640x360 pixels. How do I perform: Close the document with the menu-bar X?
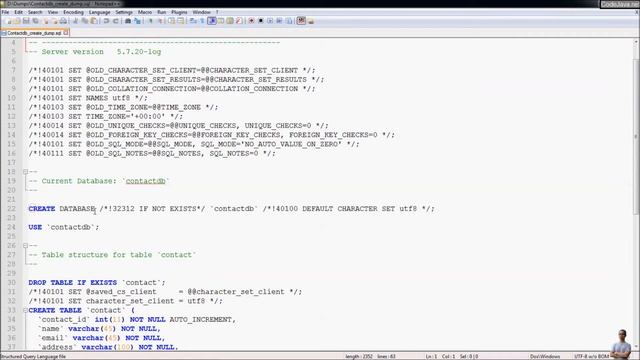(x=636, y=12)
